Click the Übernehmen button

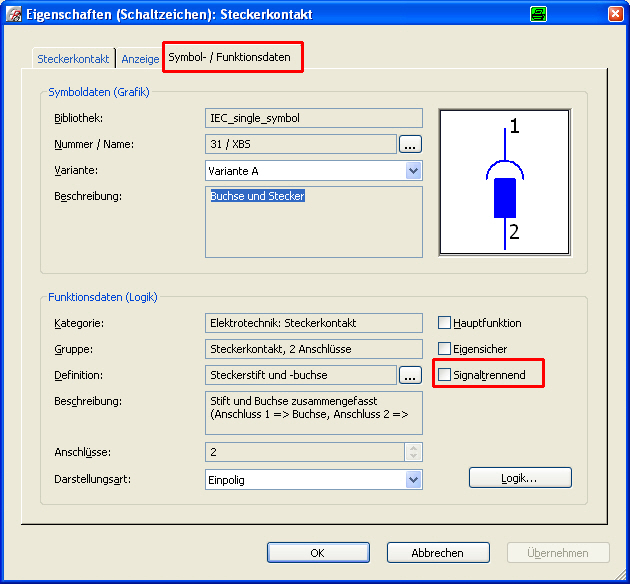[x=558, y=553]
